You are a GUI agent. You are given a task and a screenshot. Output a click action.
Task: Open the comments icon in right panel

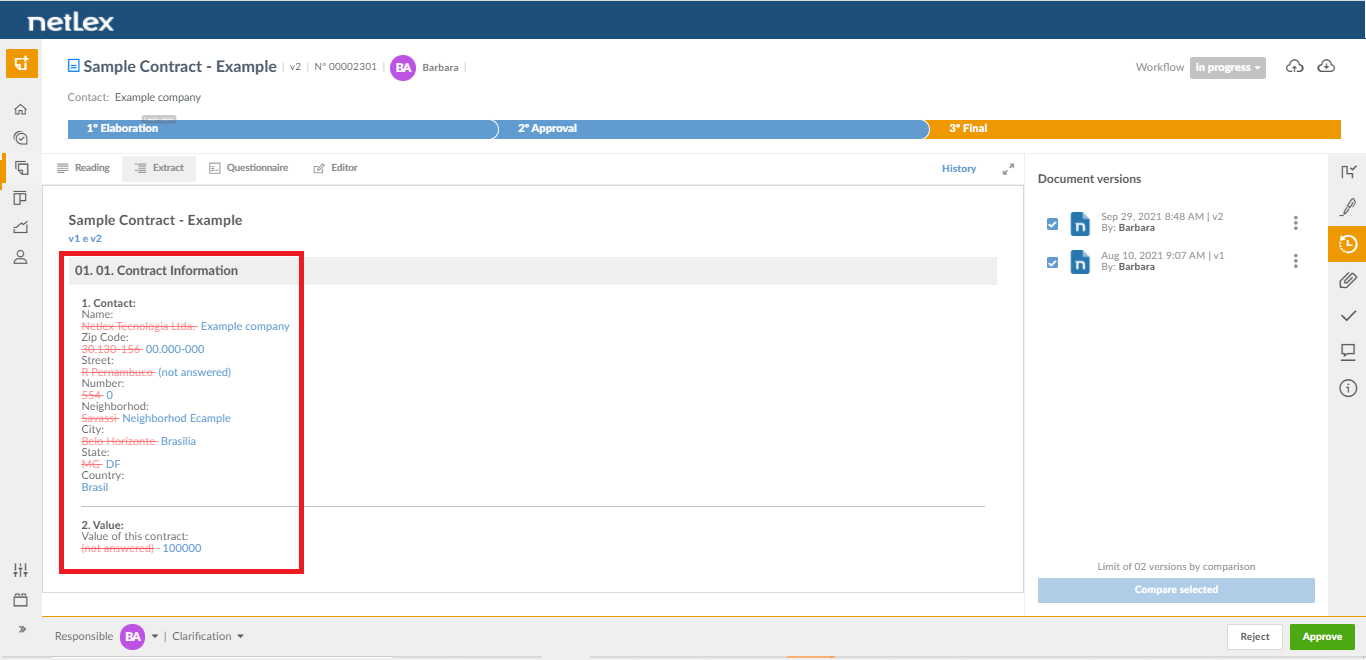tap(1348, 352)
